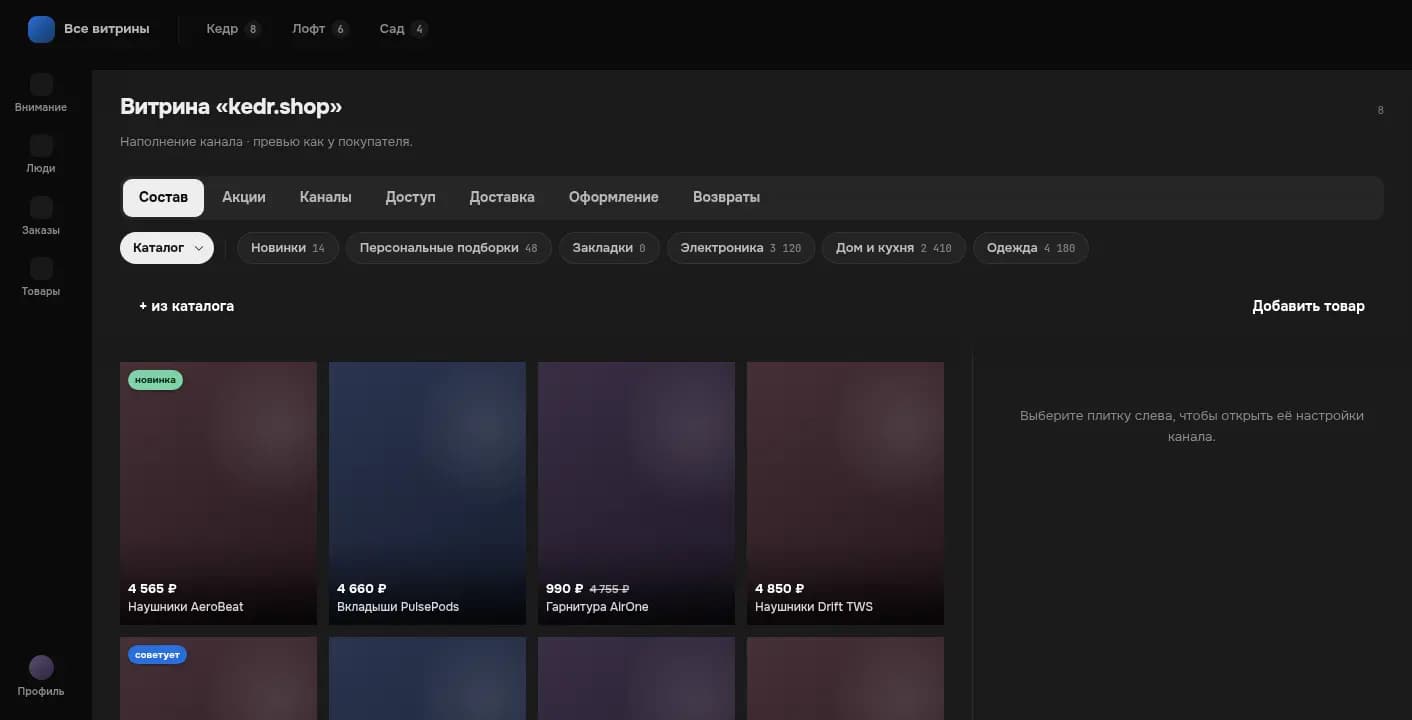The width and height of the screenshot is (1412, 720).
Task: Switch to the Кедр storefront tab
Action: [x=233, y=29]
